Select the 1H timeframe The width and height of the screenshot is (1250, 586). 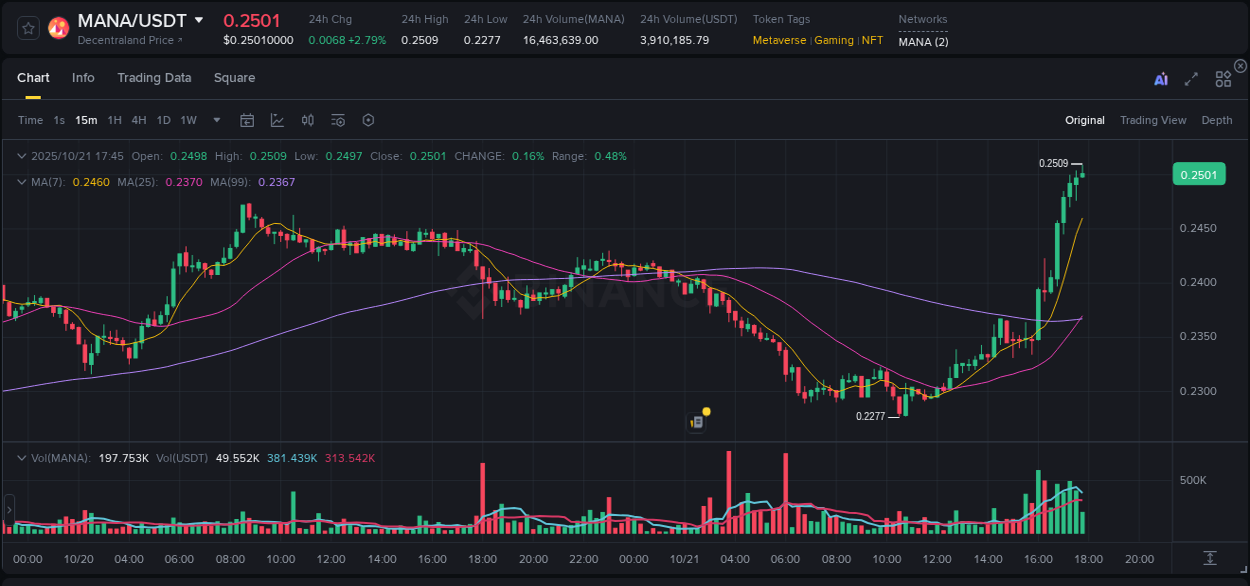[x=114, y=119]
